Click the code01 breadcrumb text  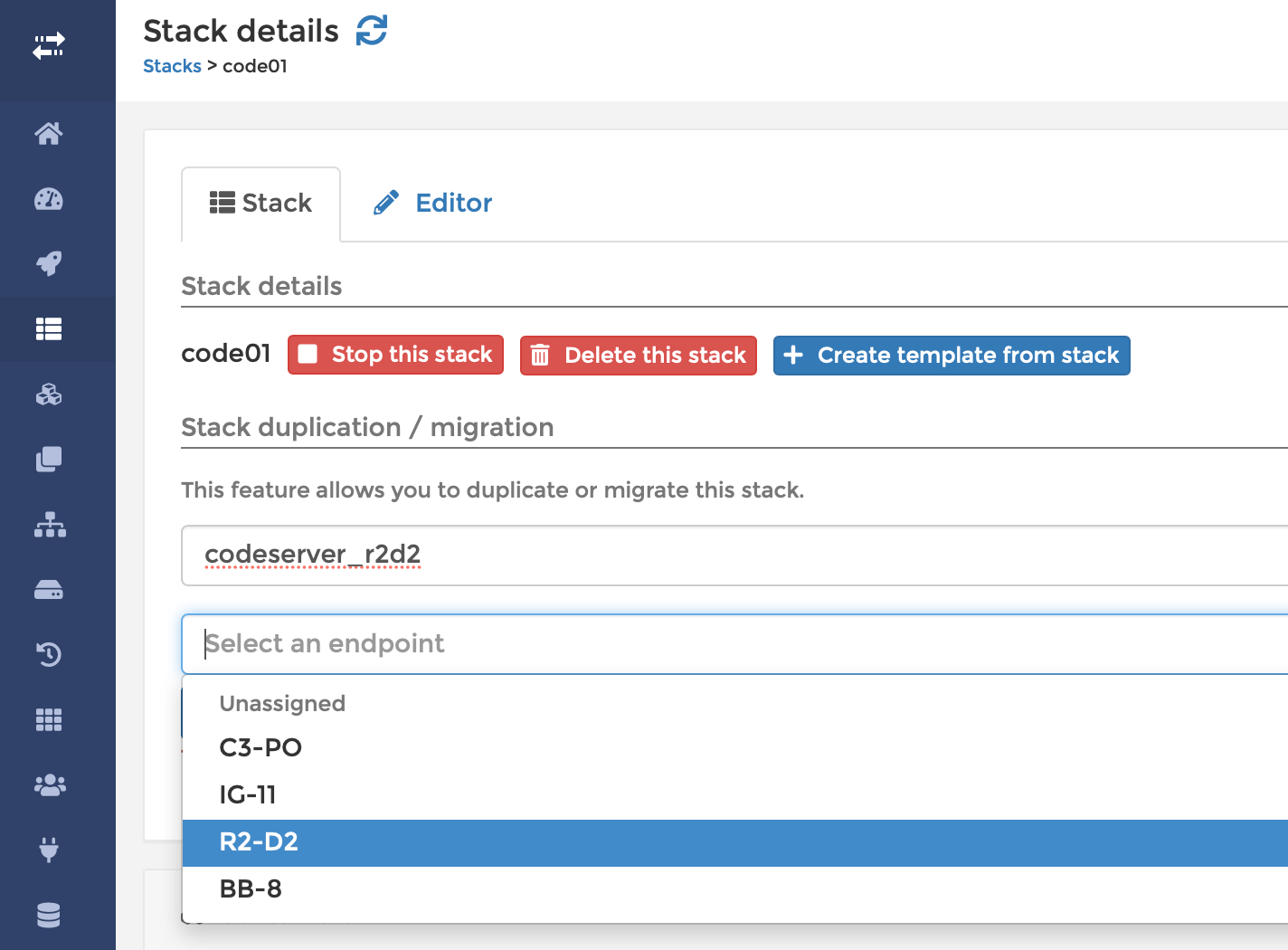(255, 66)
